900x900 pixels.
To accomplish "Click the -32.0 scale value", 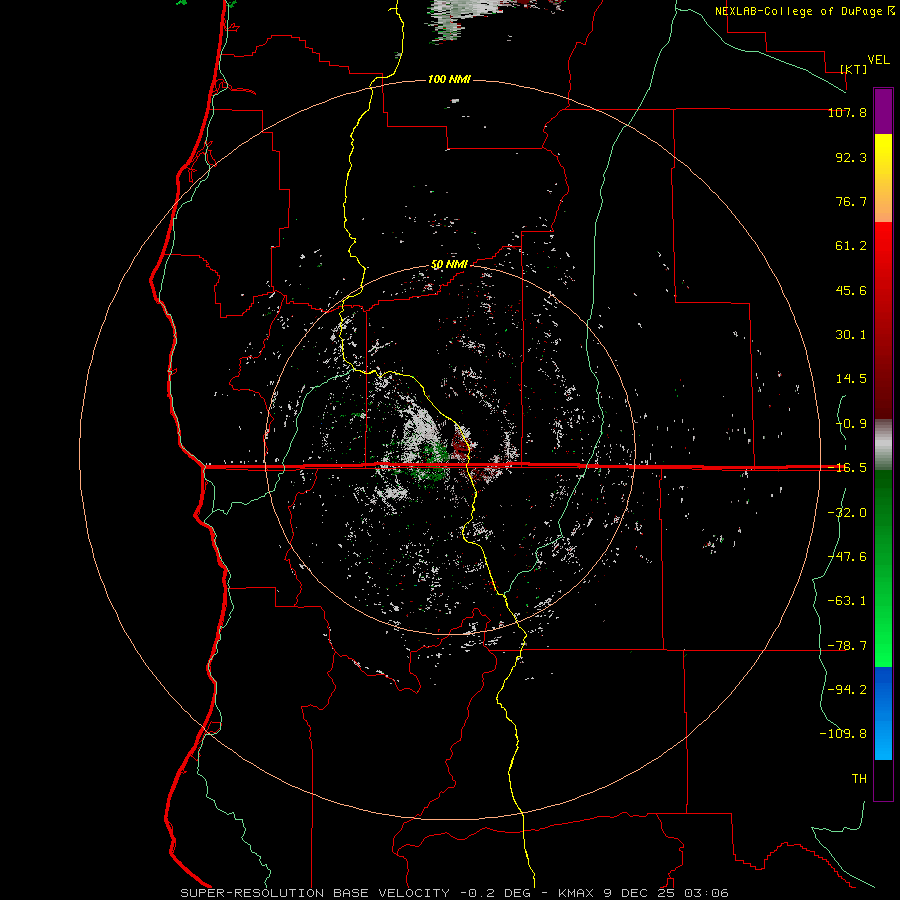I will 847,513.
